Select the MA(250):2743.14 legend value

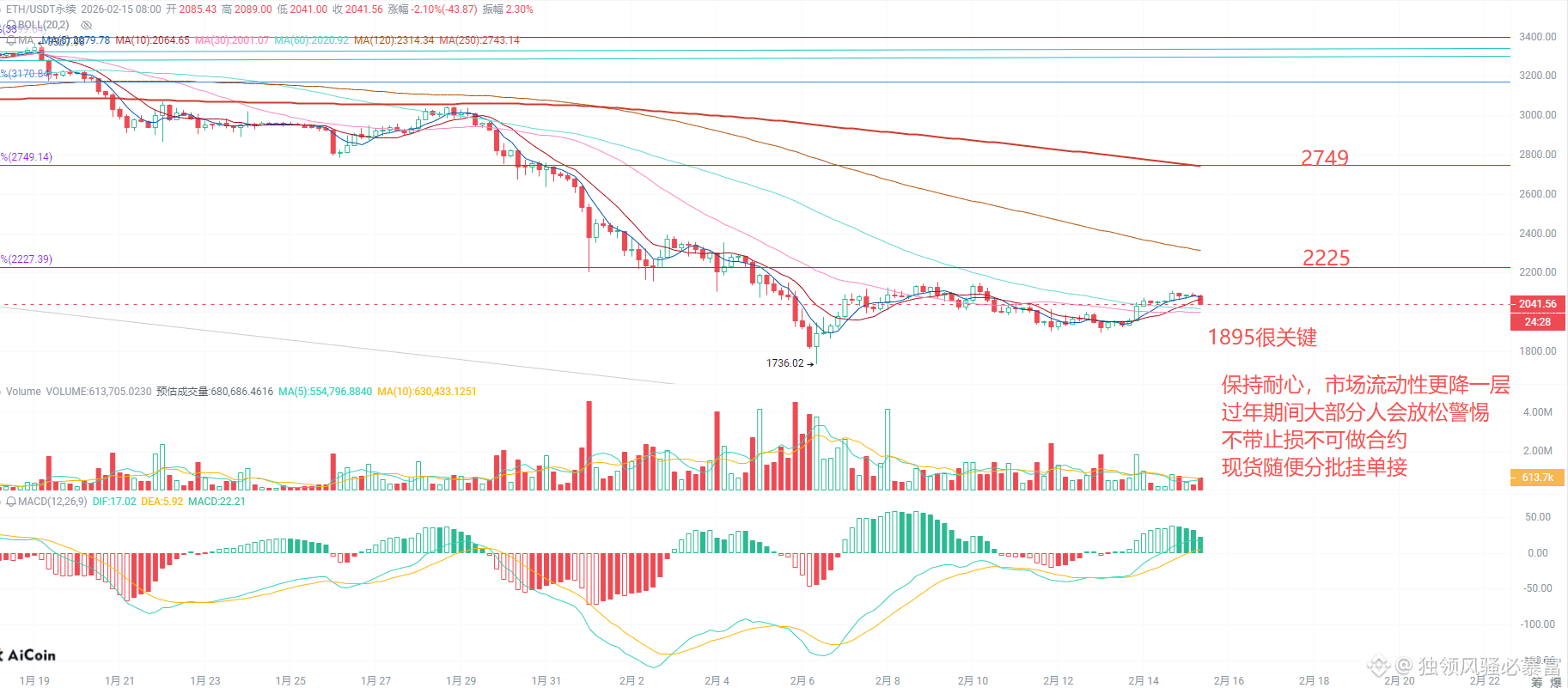click(479, 40)
